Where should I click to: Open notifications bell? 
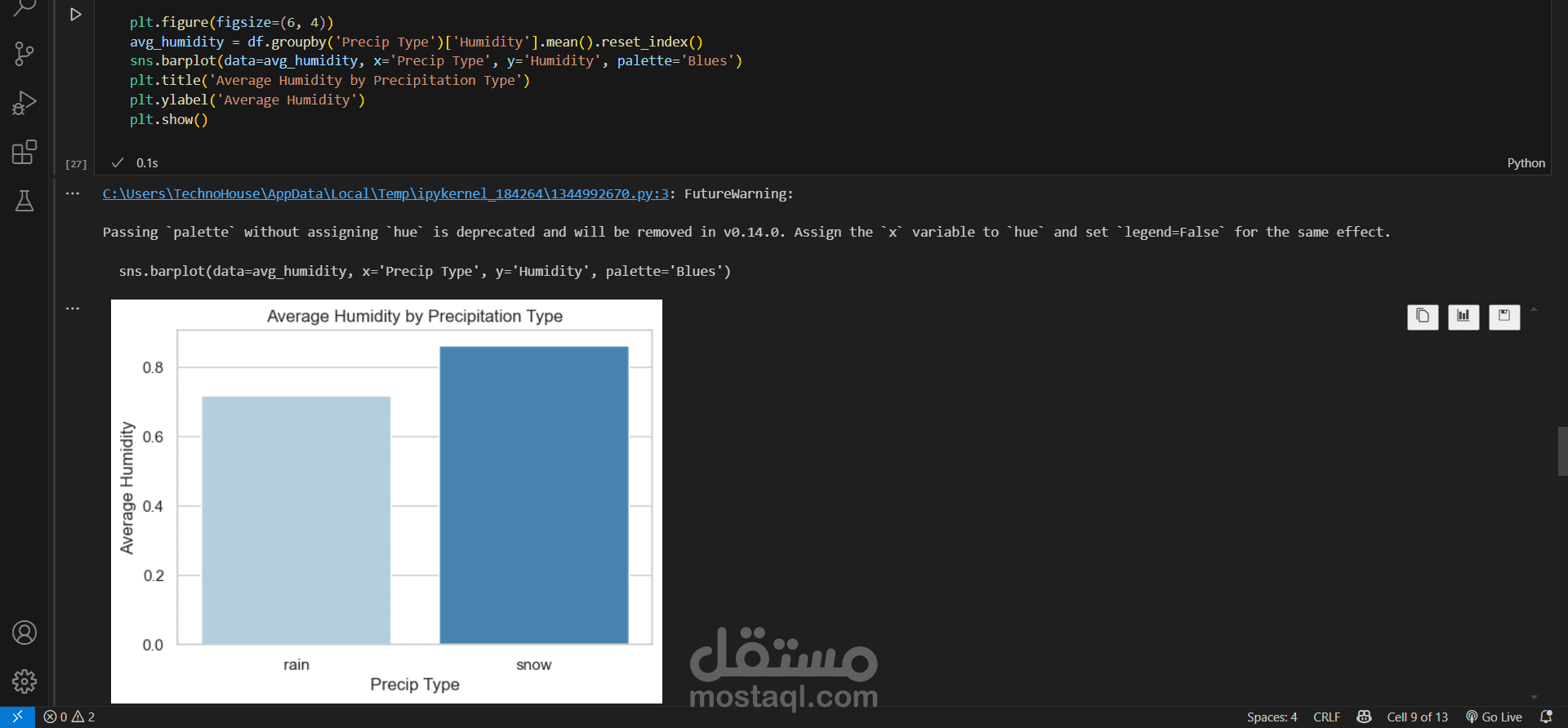(1546, 717)
